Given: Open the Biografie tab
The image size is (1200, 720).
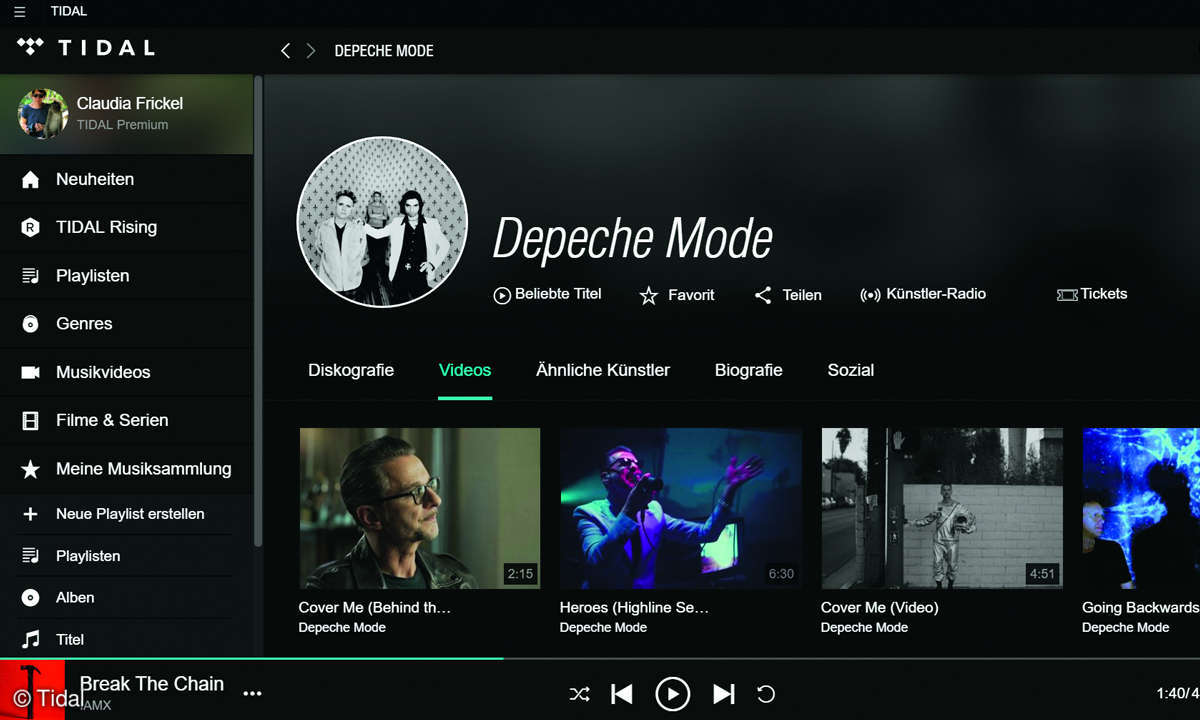Looking at the screenshot, I should click(x=749, y=370).
